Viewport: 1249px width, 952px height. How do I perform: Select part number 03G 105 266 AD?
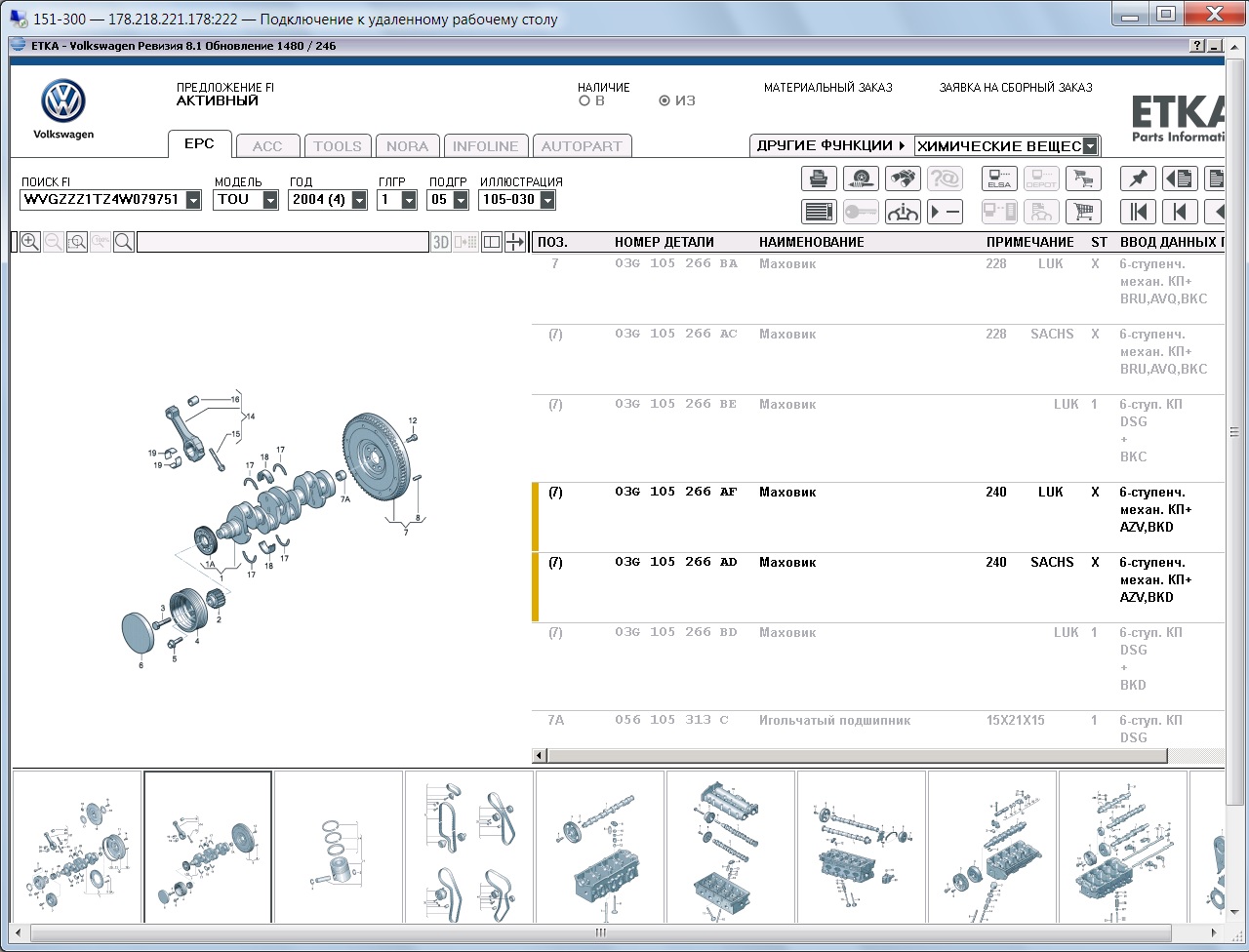(676, 563)
